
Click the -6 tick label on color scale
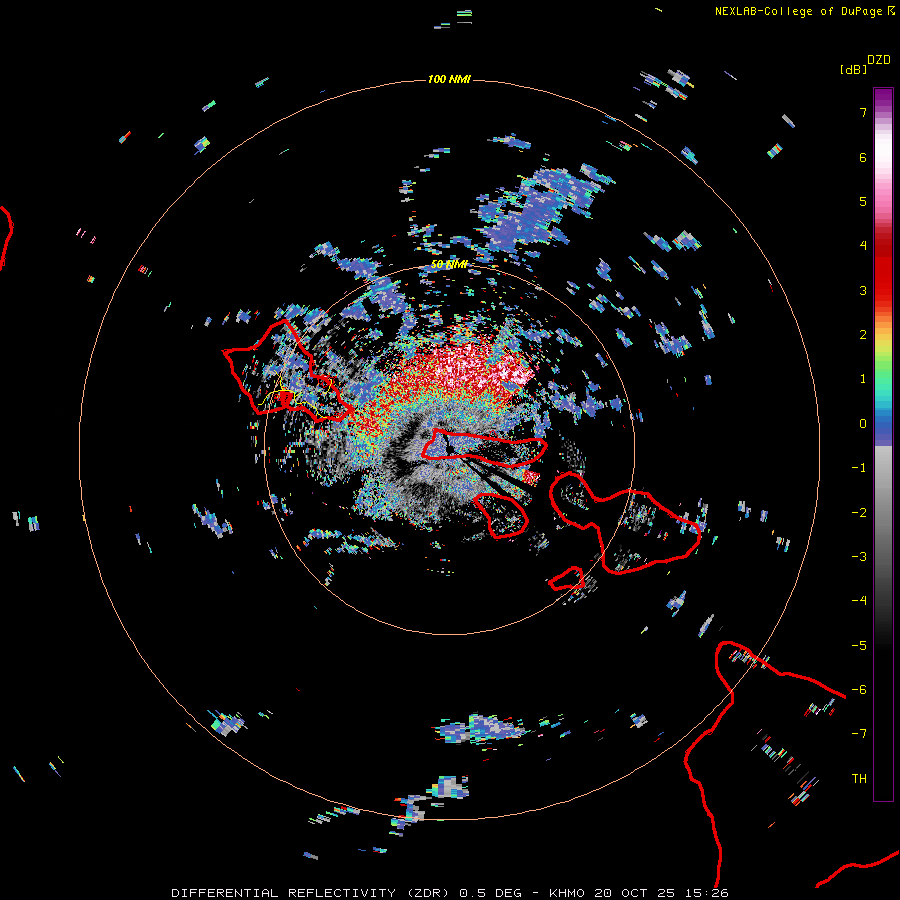click(859, 689)
